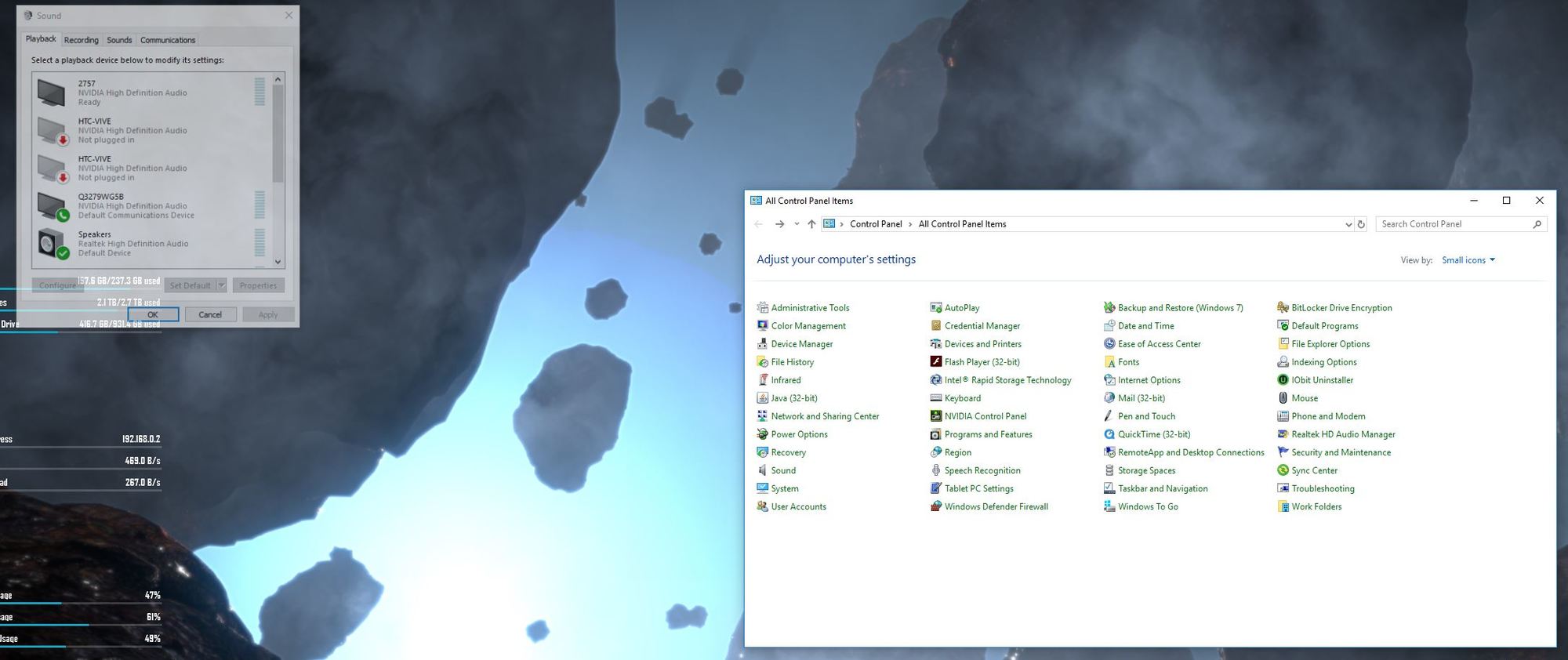The height and width of the screenshot is (660, 1568).
Task: Click All Control Panel Items breadcrumb
Action: pyautogui.click(x=962, y=224)
